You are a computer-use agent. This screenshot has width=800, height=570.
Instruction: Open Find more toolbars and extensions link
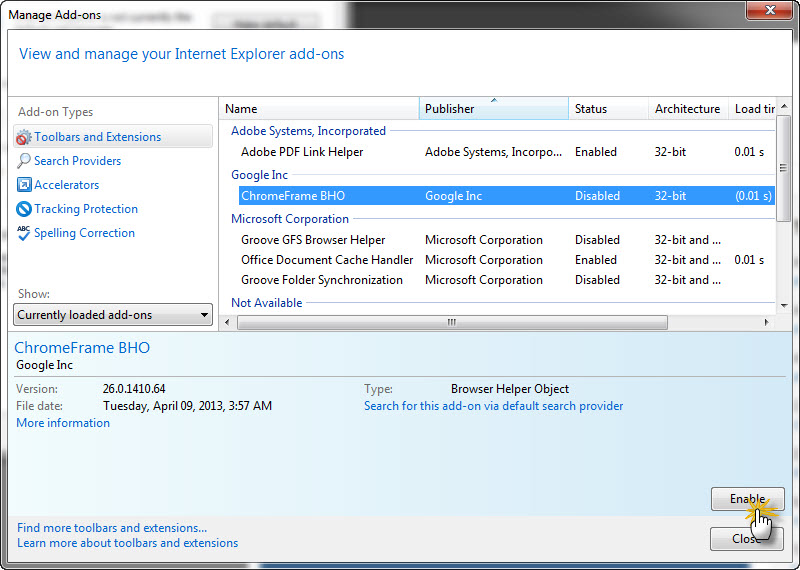point(112,528)
